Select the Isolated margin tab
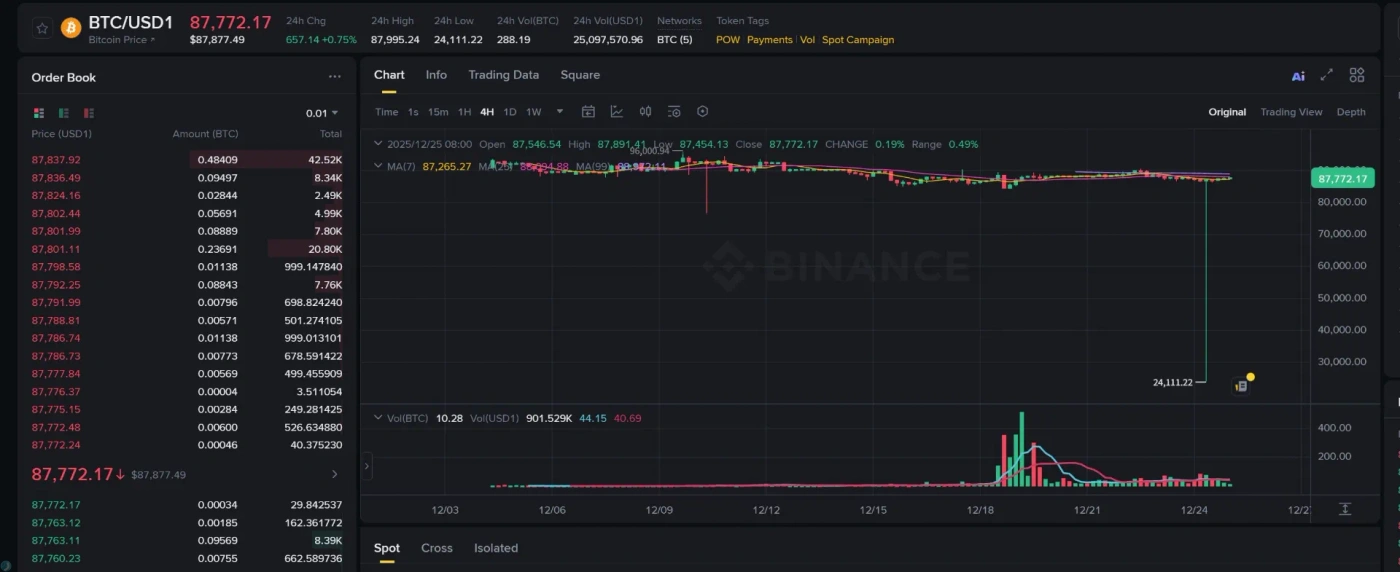Image resolution: width=1400 pixels, height=572 pixels. tap(496, 548)
